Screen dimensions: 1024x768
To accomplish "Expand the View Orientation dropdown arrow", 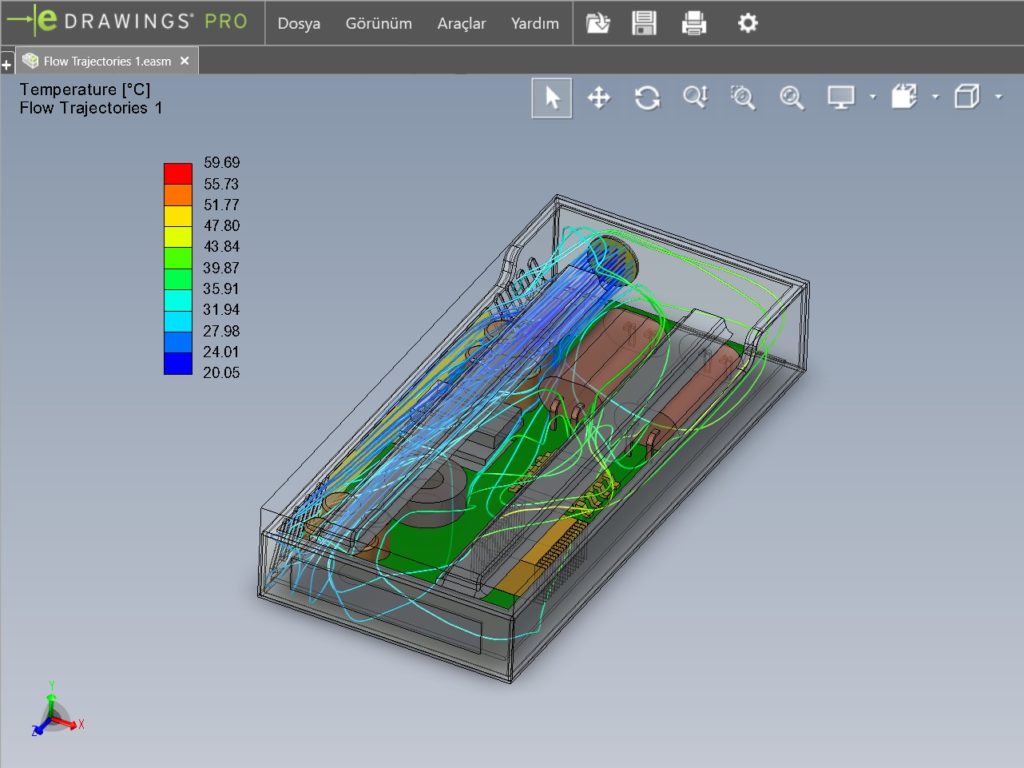I will [998, 99].
